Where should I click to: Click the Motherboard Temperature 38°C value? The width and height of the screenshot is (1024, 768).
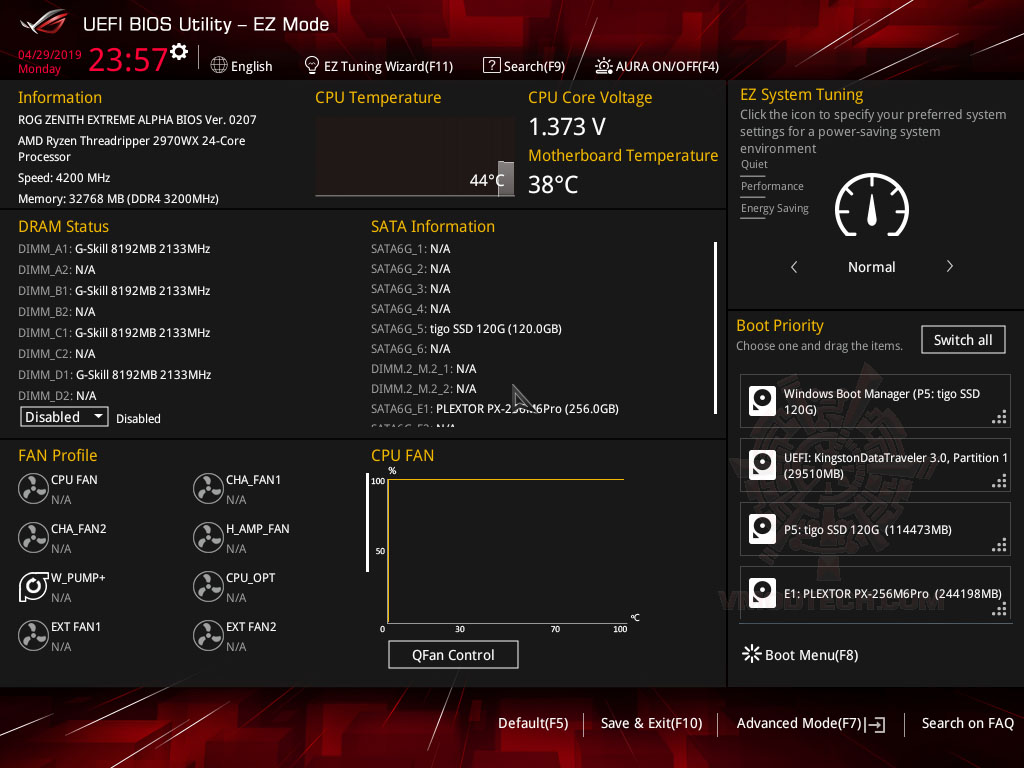(x=553, y=184)
